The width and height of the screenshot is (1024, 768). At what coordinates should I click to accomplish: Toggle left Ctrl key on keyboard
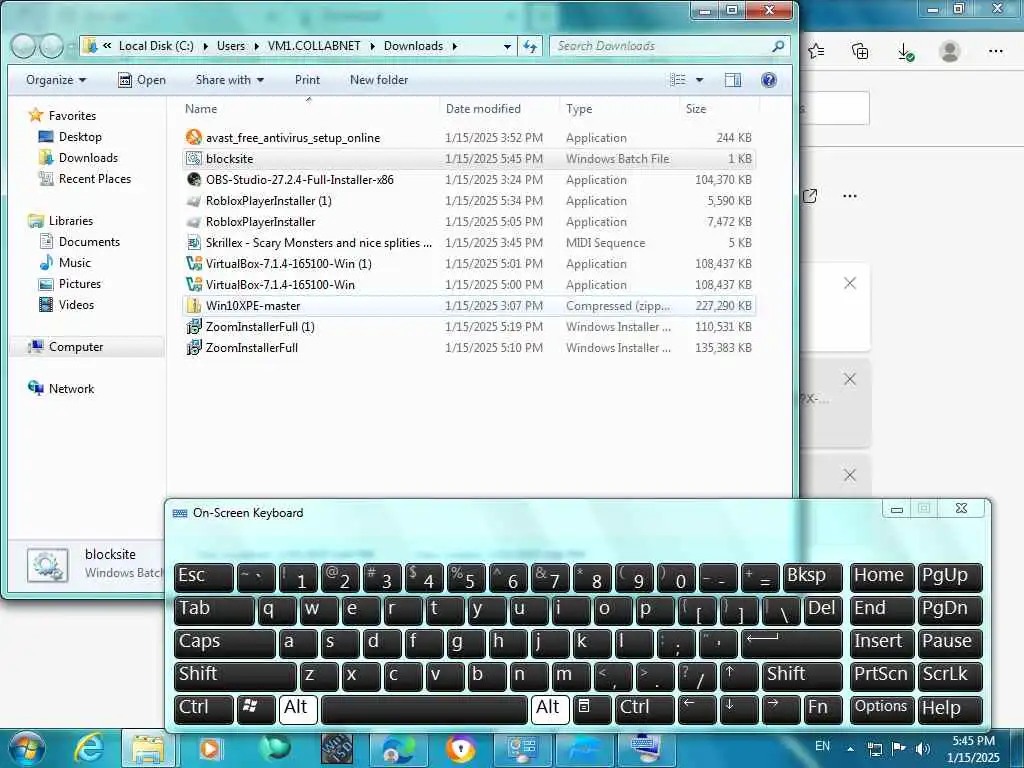(x=204, y=708)
